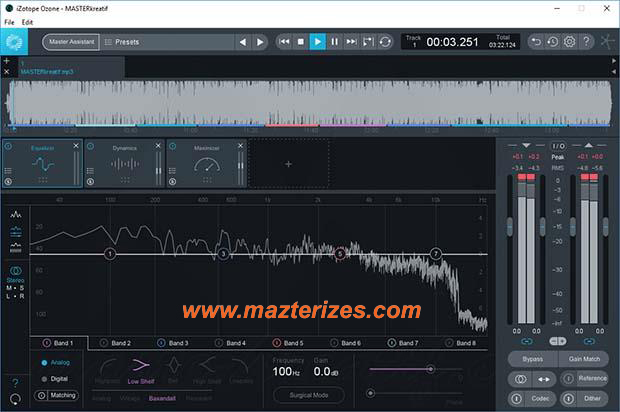This screenshot has height=412, width=620.
Task: Skip to next track
Action: [x=351, y=42]
